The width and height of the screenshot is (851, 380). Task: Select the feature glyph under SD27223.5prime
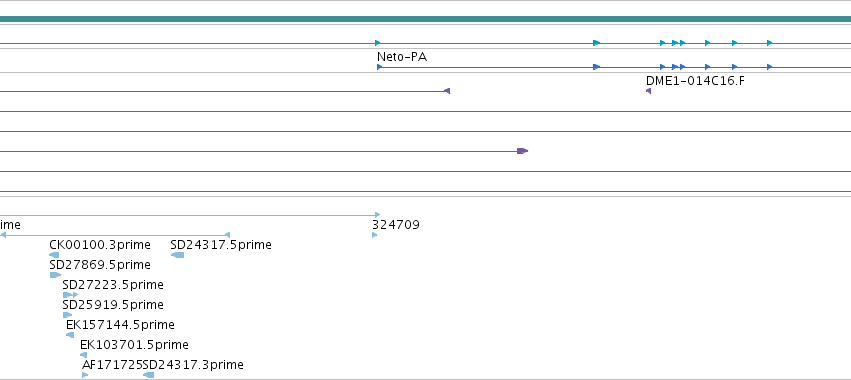(71, 295)
